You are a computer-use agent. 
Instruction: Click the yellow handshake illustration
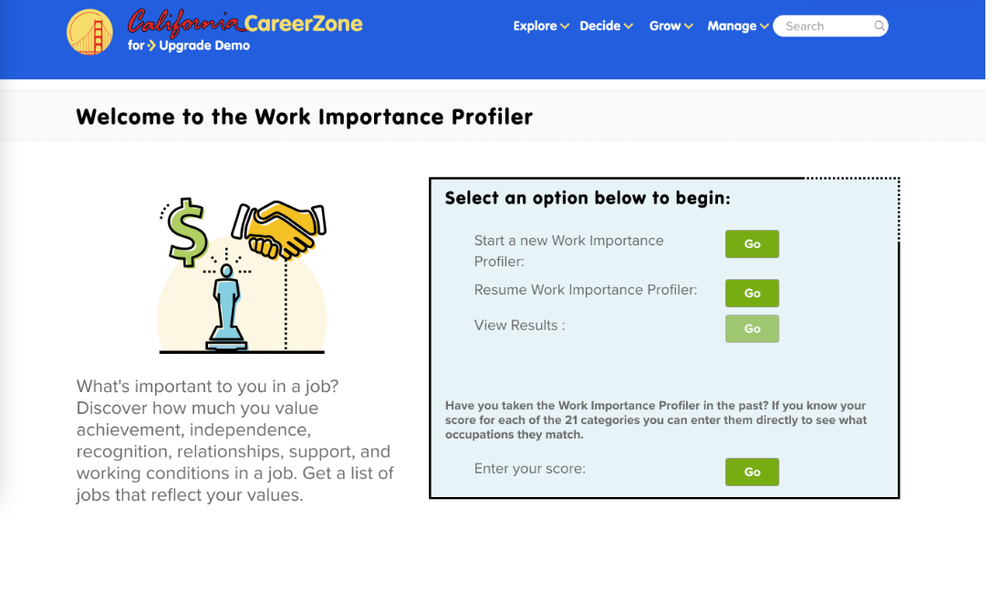[279, 229]
